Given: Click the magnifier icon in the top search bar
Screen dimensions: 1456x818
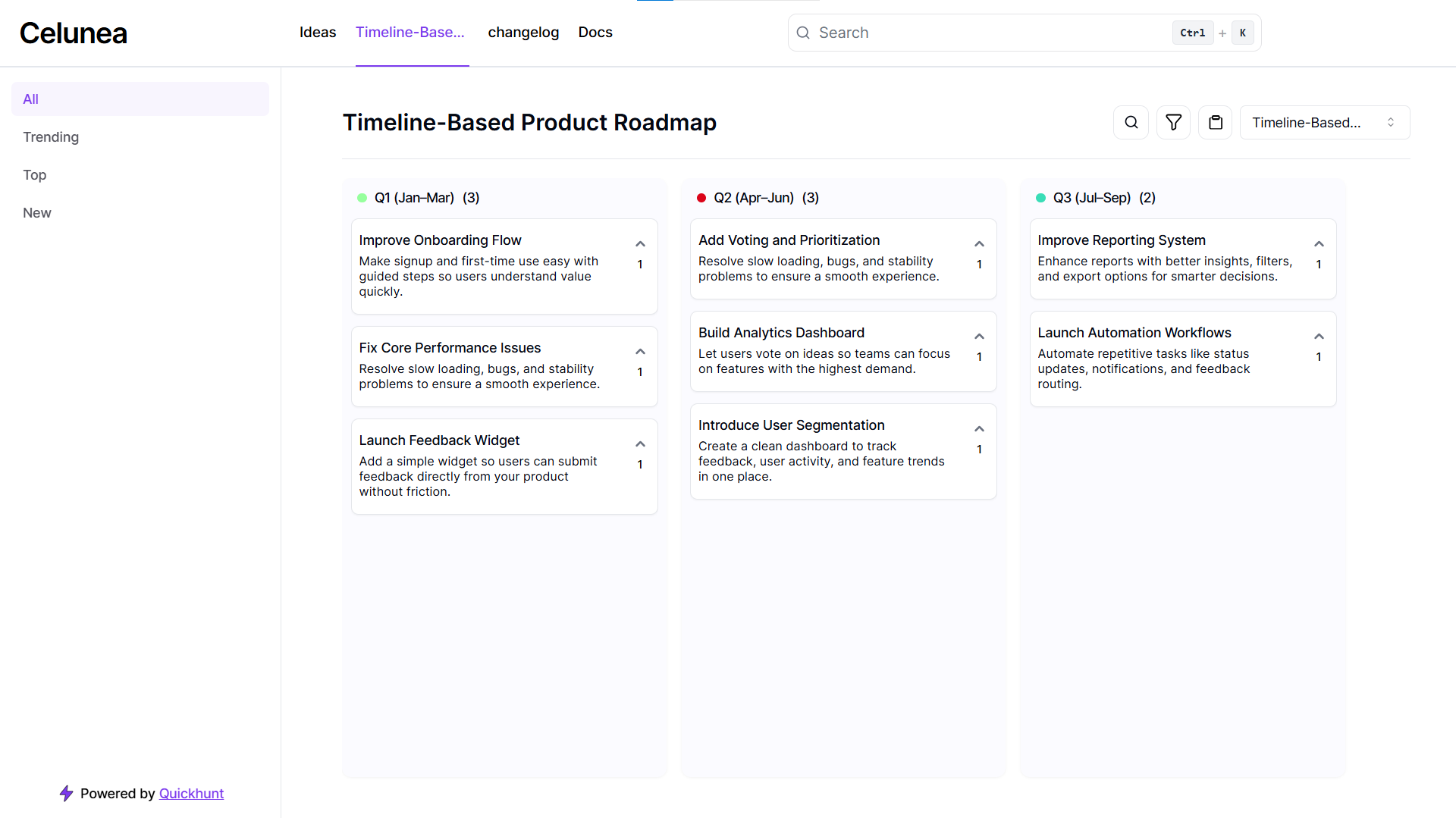Looking at the screenshot, I should point(803,33).
